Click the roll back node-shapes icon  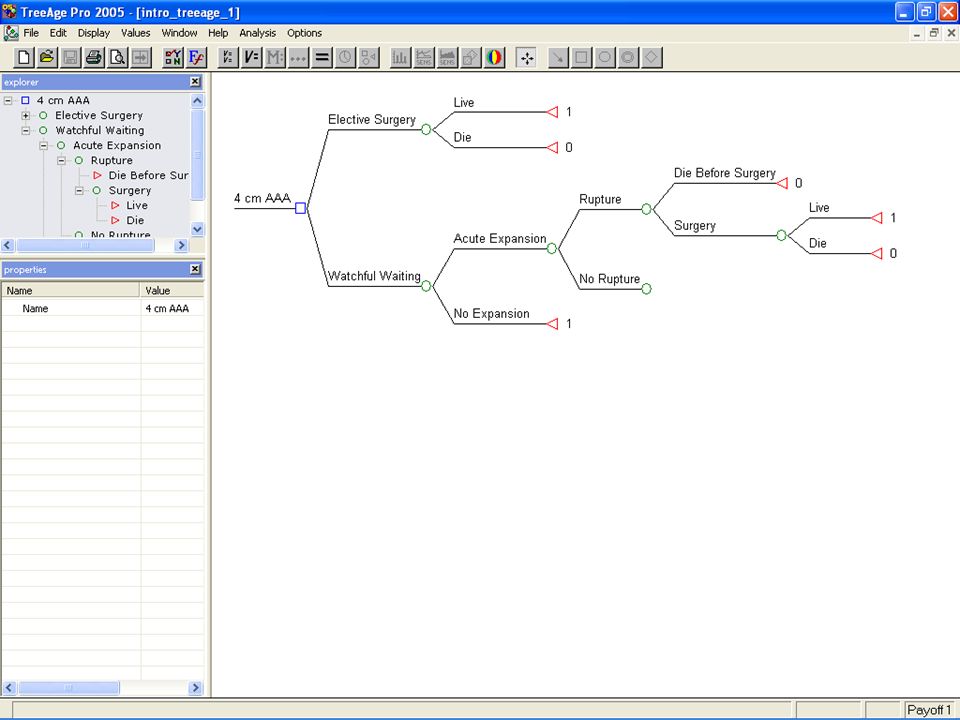pyautogui.click(x=369, y=58)
